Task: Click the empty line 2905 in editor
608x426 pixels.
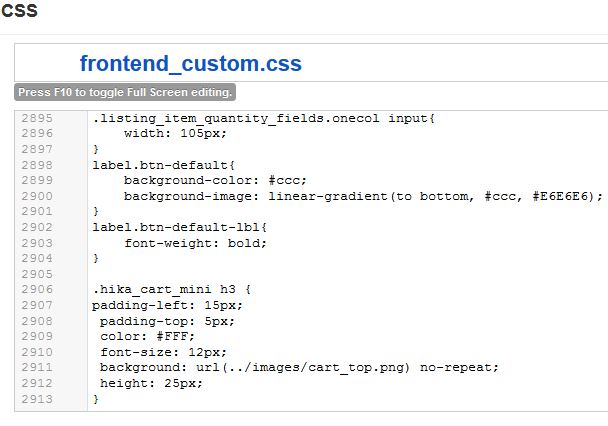Action: point(300,274)
